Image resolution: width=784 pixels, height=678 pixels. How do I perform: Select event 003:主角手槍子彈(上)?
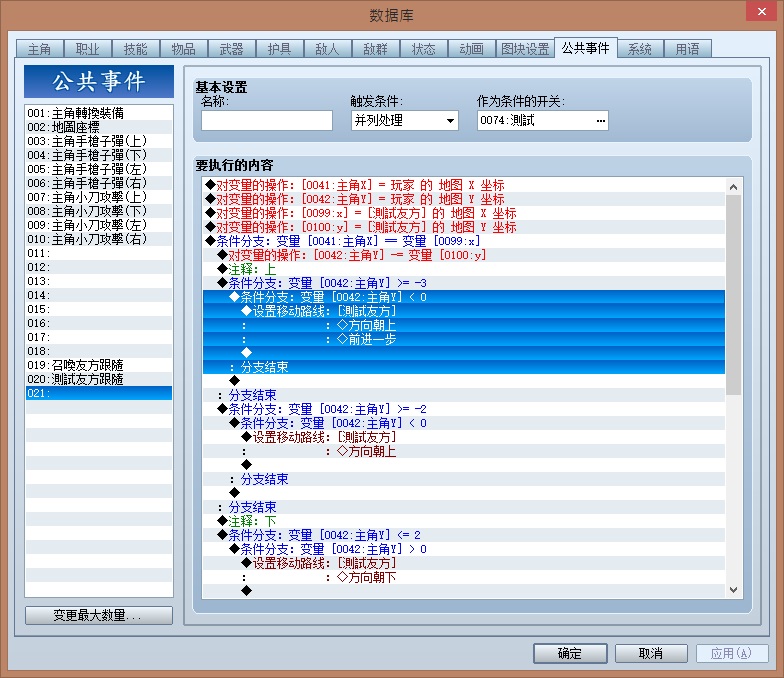click(x=98, y=141)
